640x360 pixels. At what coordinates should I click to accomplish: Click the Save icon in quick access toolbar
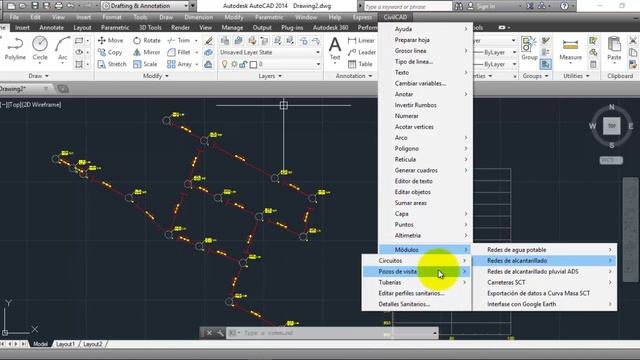pyautogui.click(x=35, y=6)
